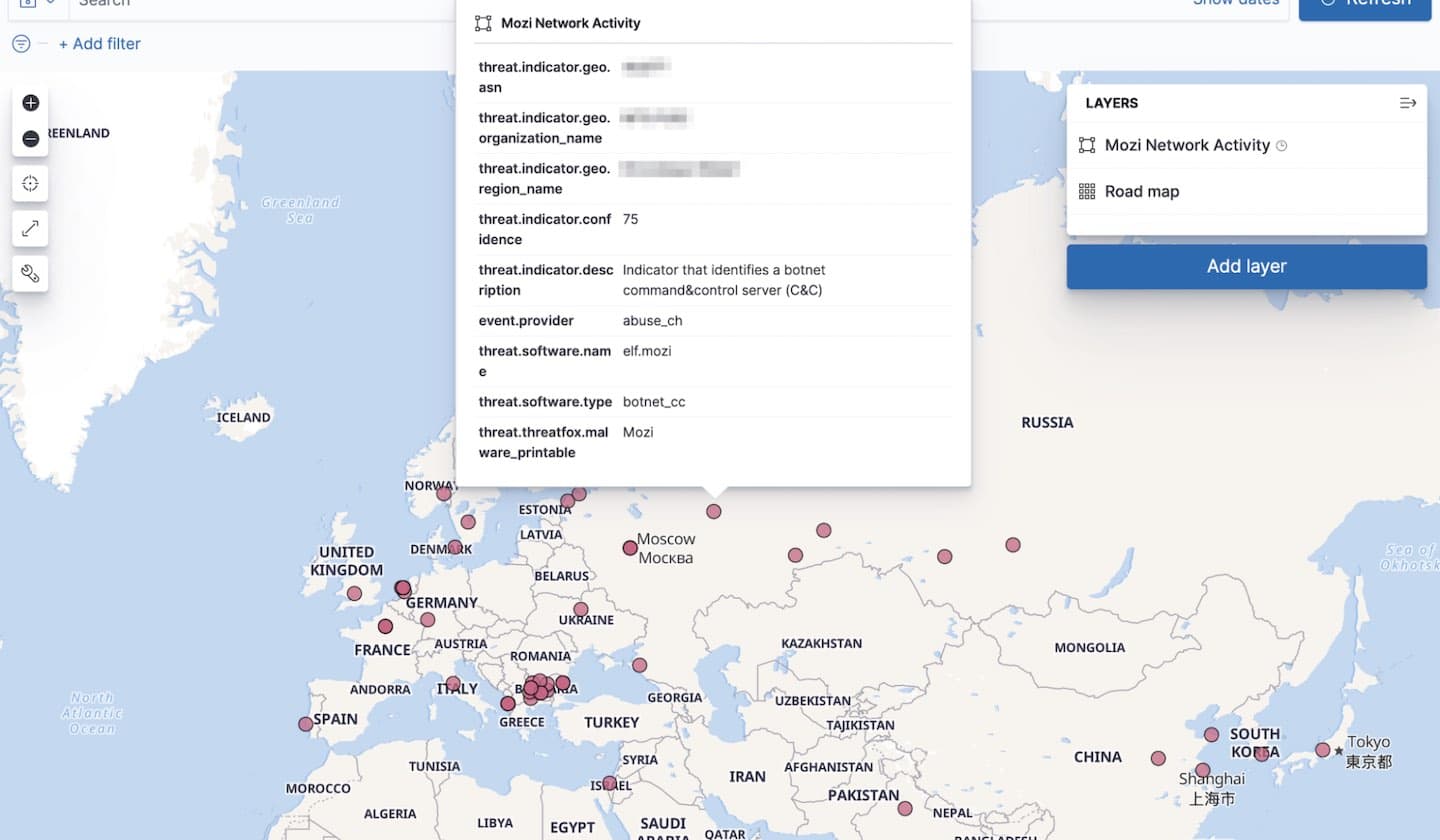Select the map zoom out tool
Viewport: 1440px width, 840px height.
click(x=30, y=138)
